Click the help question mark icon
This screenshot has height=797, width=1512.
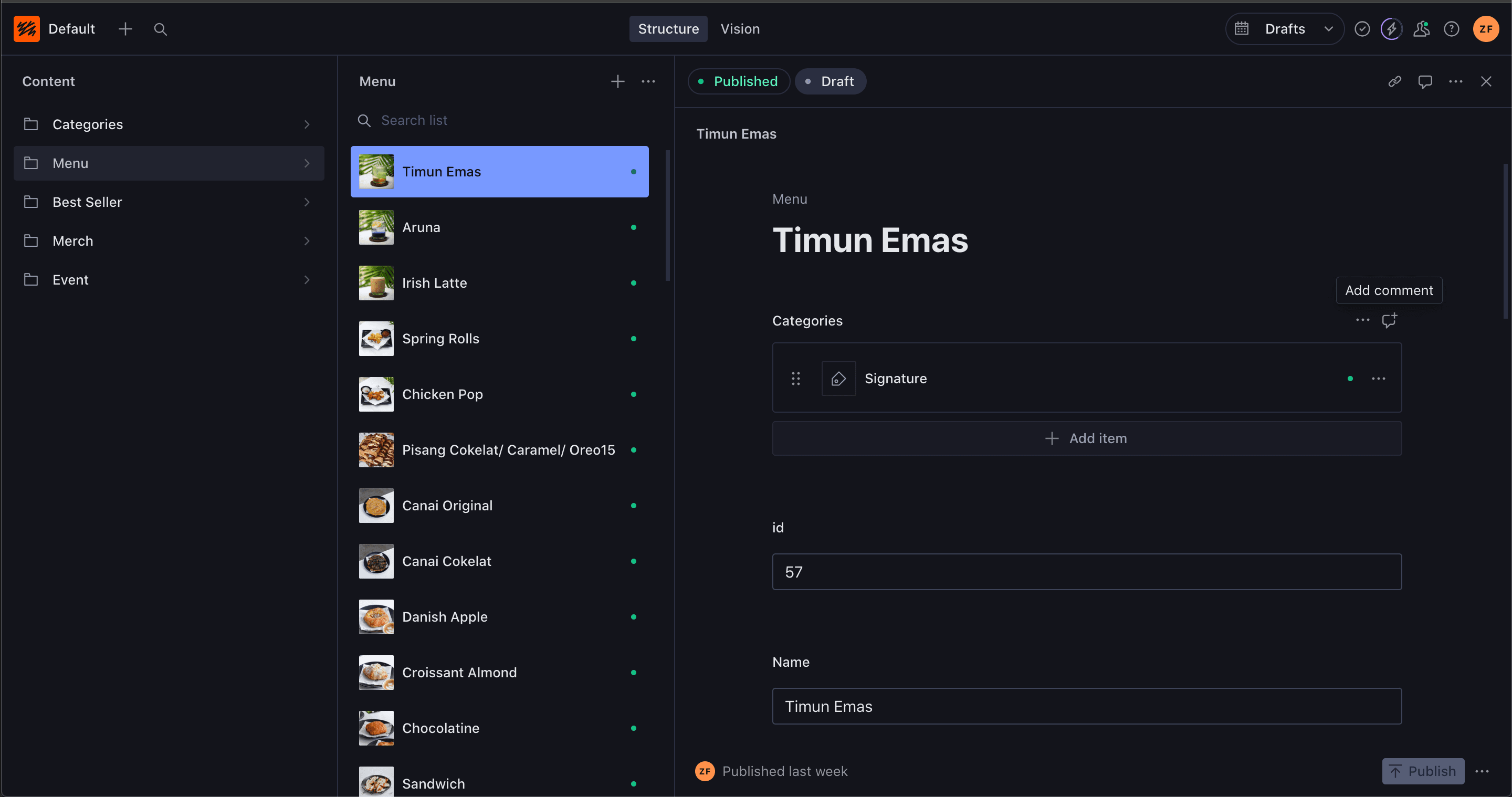[1451, 29]
